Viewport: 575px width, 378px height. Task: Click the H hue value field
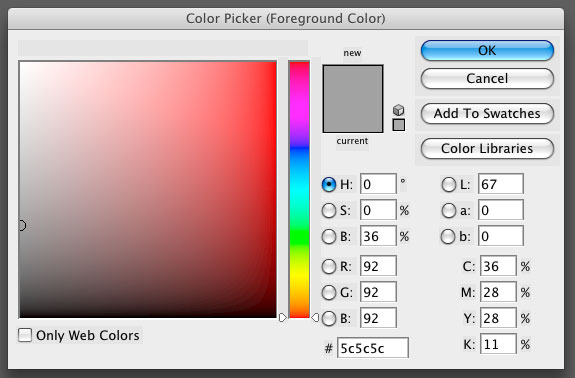click(x=378, y=184)
